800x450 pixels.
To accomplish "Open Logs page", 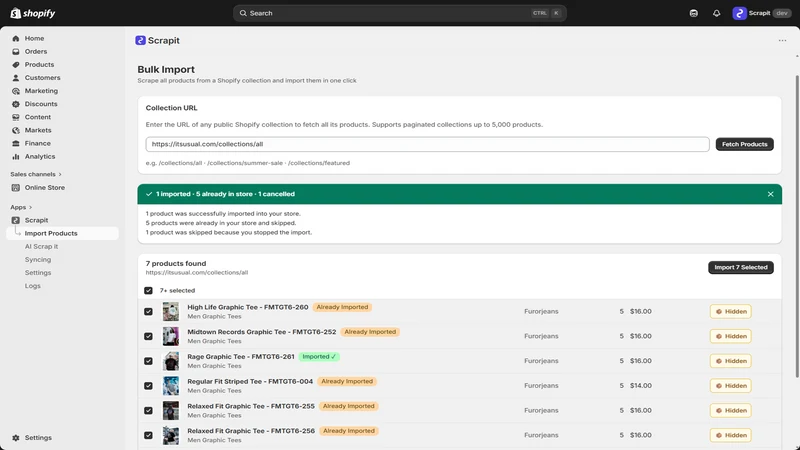I will coord(33,286).
